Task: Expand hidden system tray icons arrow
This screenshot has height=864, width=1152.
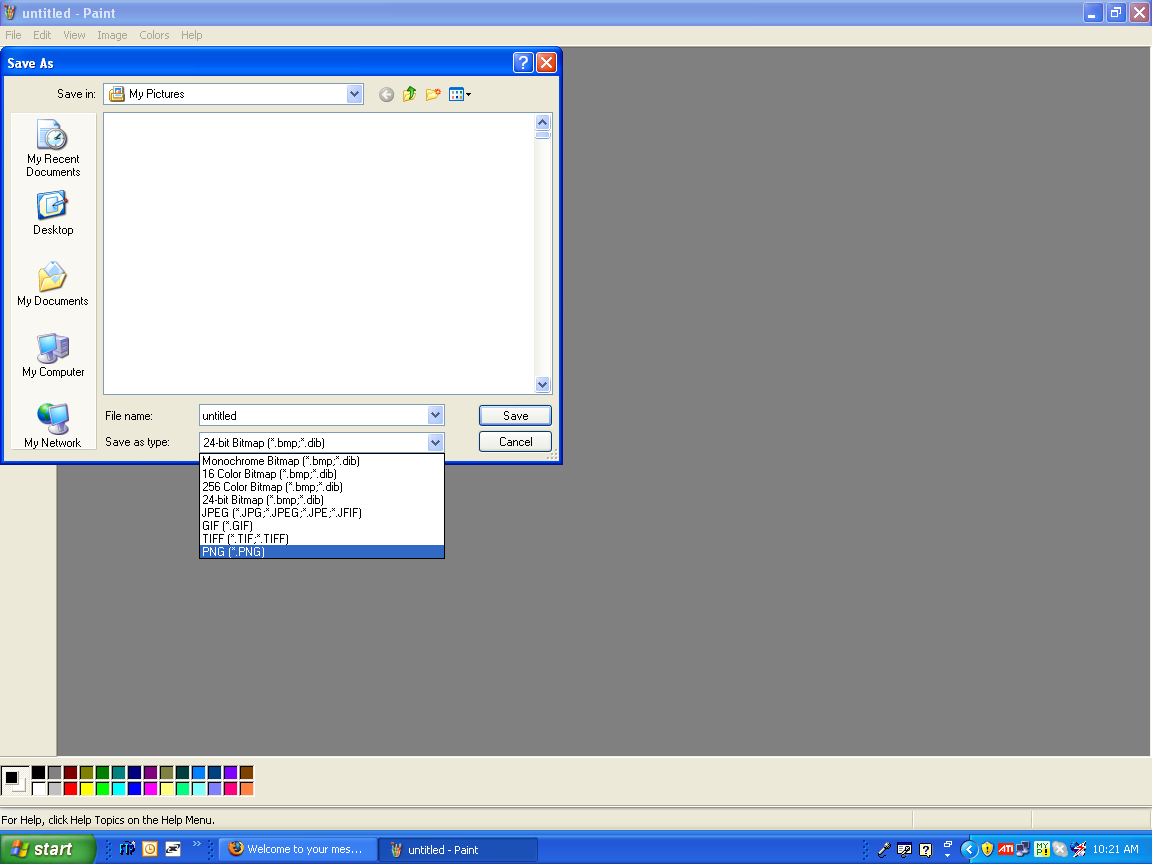Action: 969,849
